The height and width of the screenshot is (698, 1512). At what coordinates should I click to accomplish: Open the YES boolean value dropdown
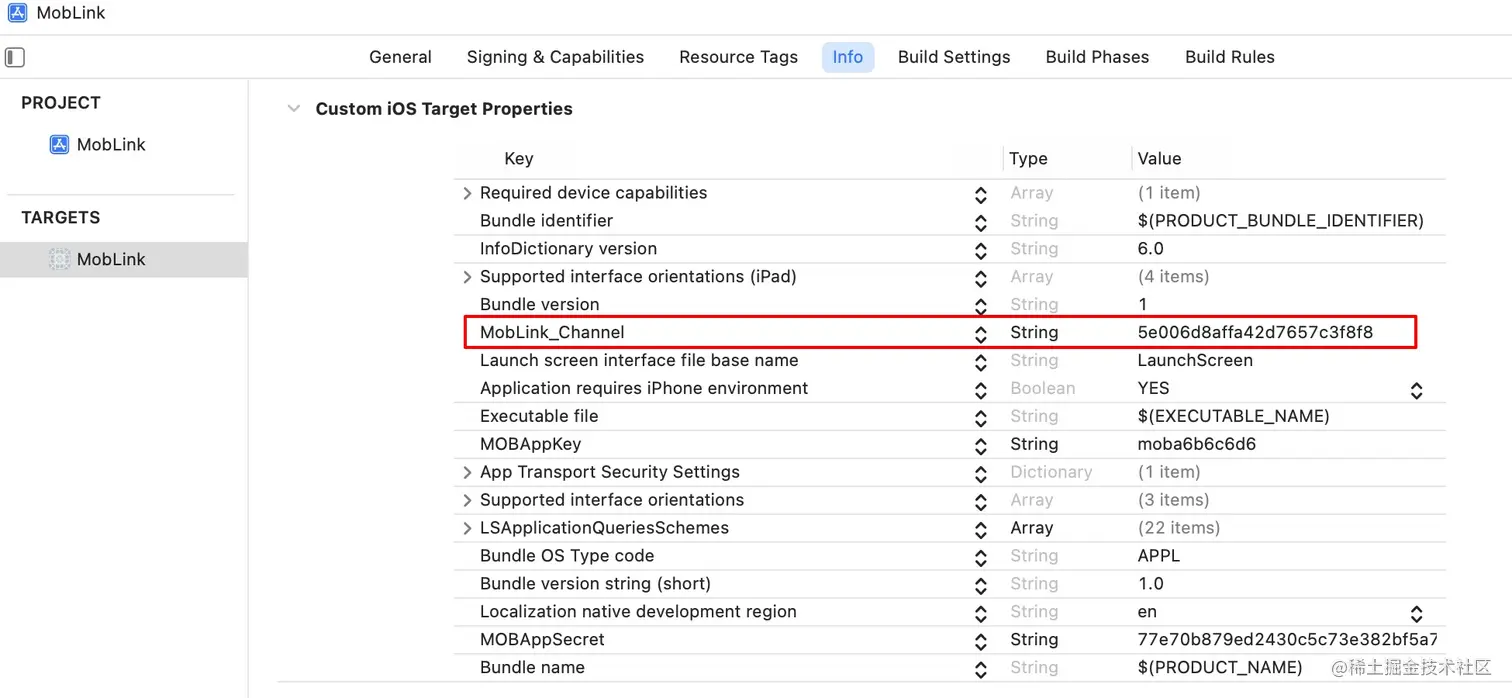point(1416,390)
